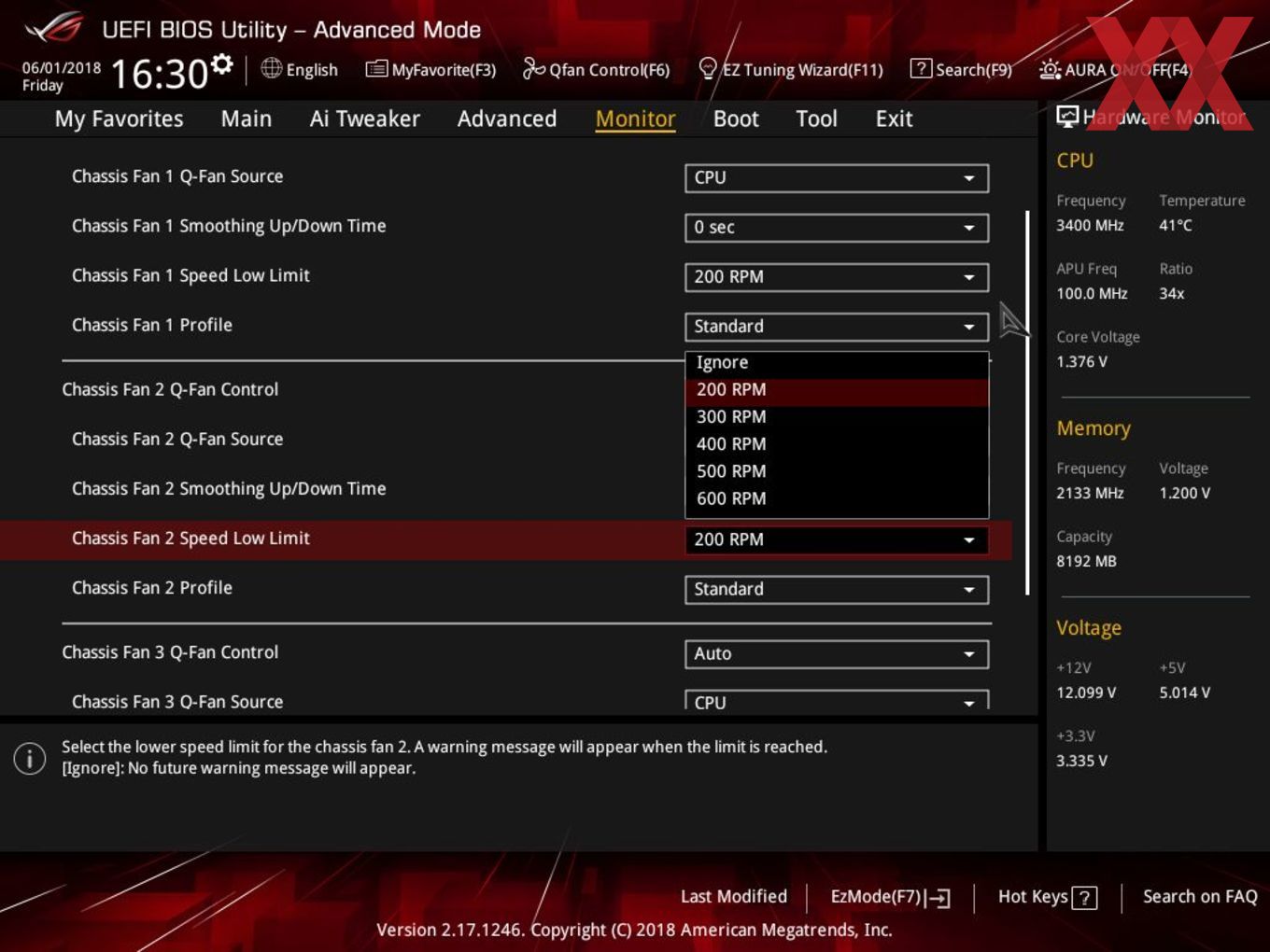Select the Monitor tab

[x=635, y=119]
